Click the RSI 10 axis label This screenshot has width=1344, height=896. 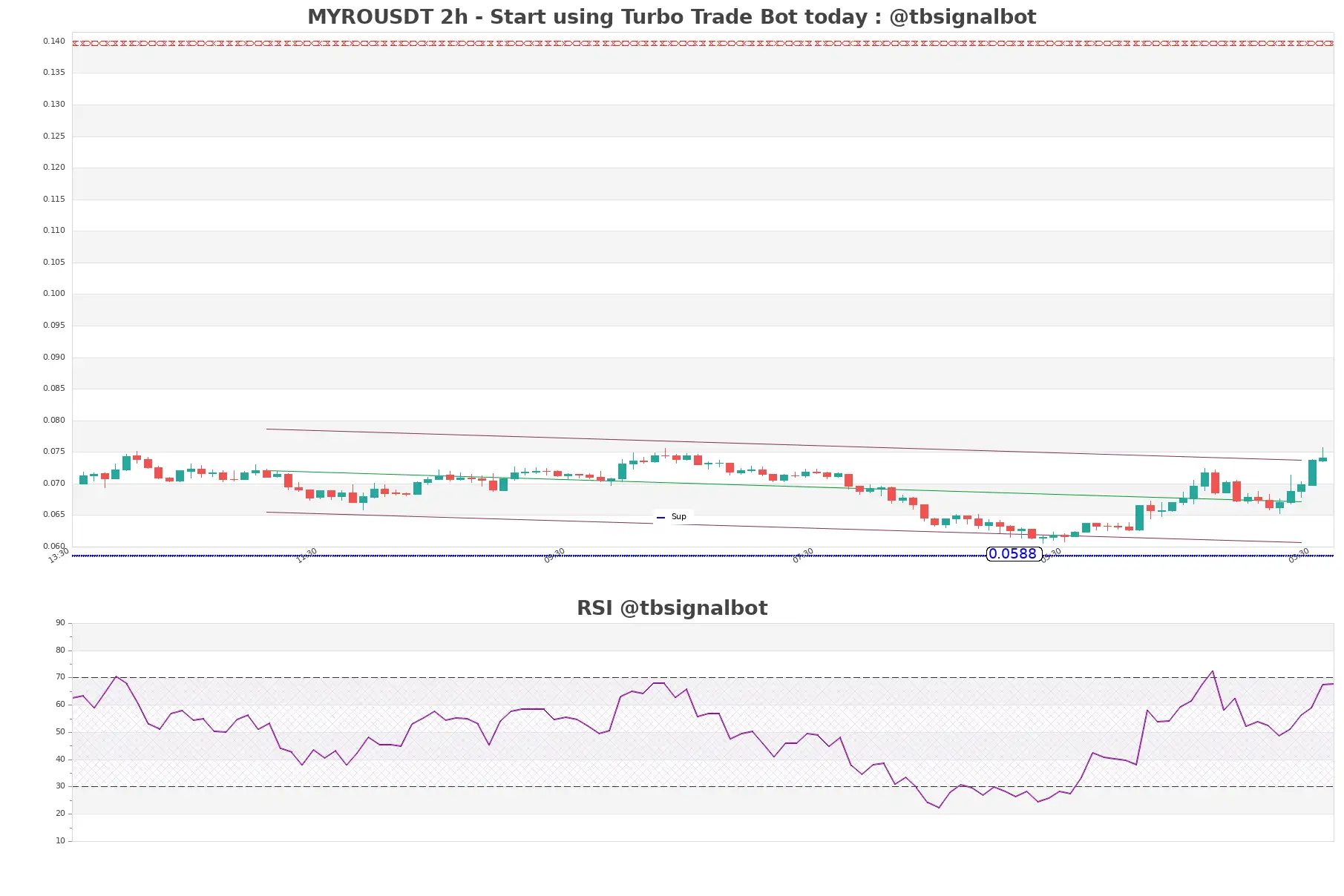(x=61, y=841)
